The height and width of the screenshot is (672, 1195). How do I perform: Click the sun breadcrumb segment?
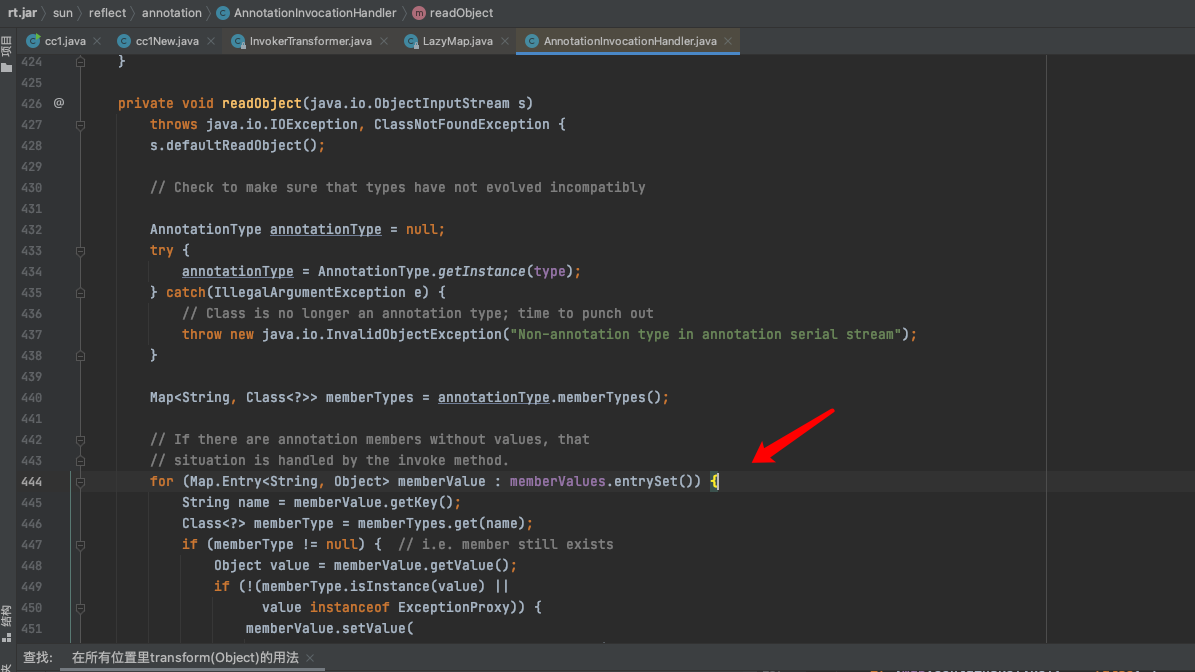click(62, 13)
